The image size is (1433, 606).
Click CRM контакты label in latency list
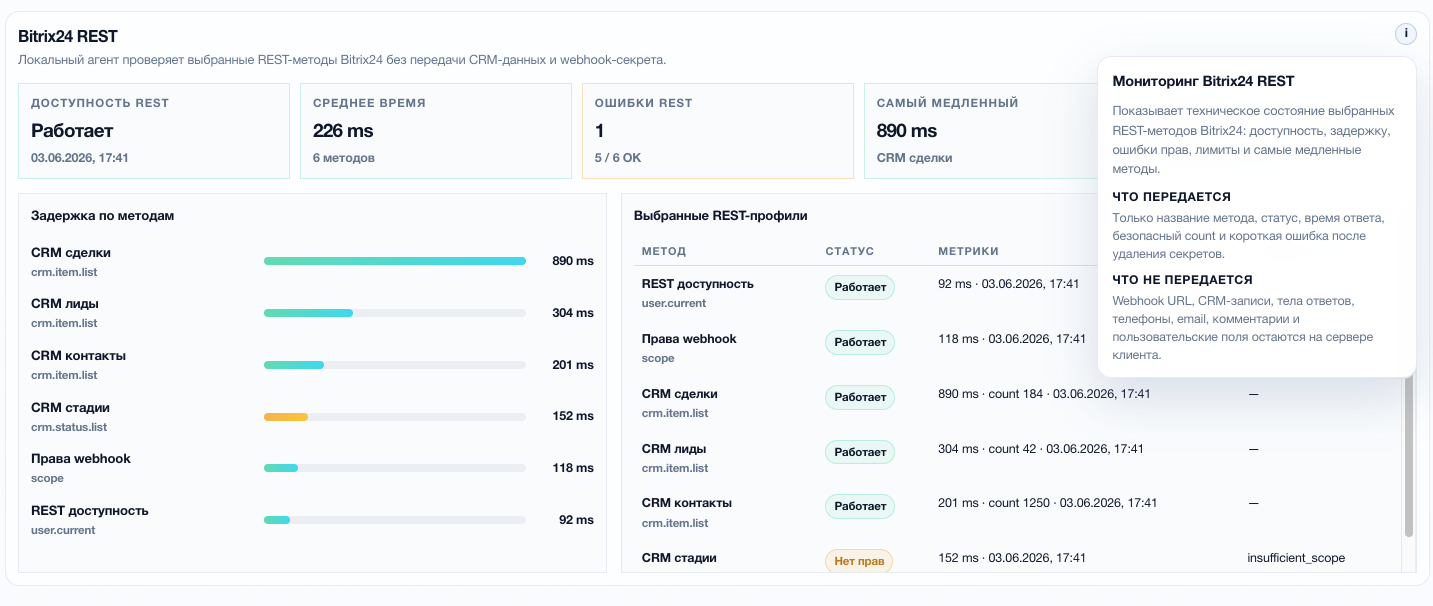78,355
